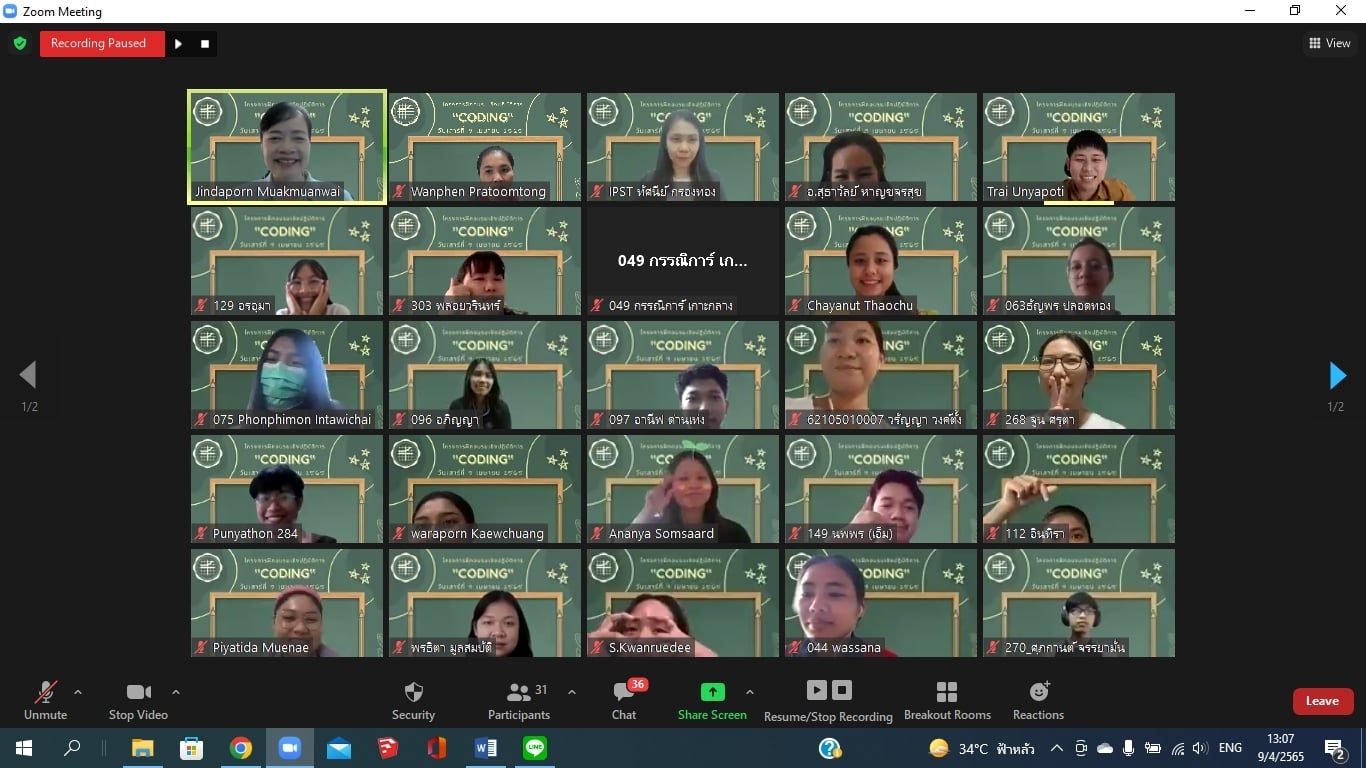
Task: Open the Participants panel icon
Action: click(519, 692)
